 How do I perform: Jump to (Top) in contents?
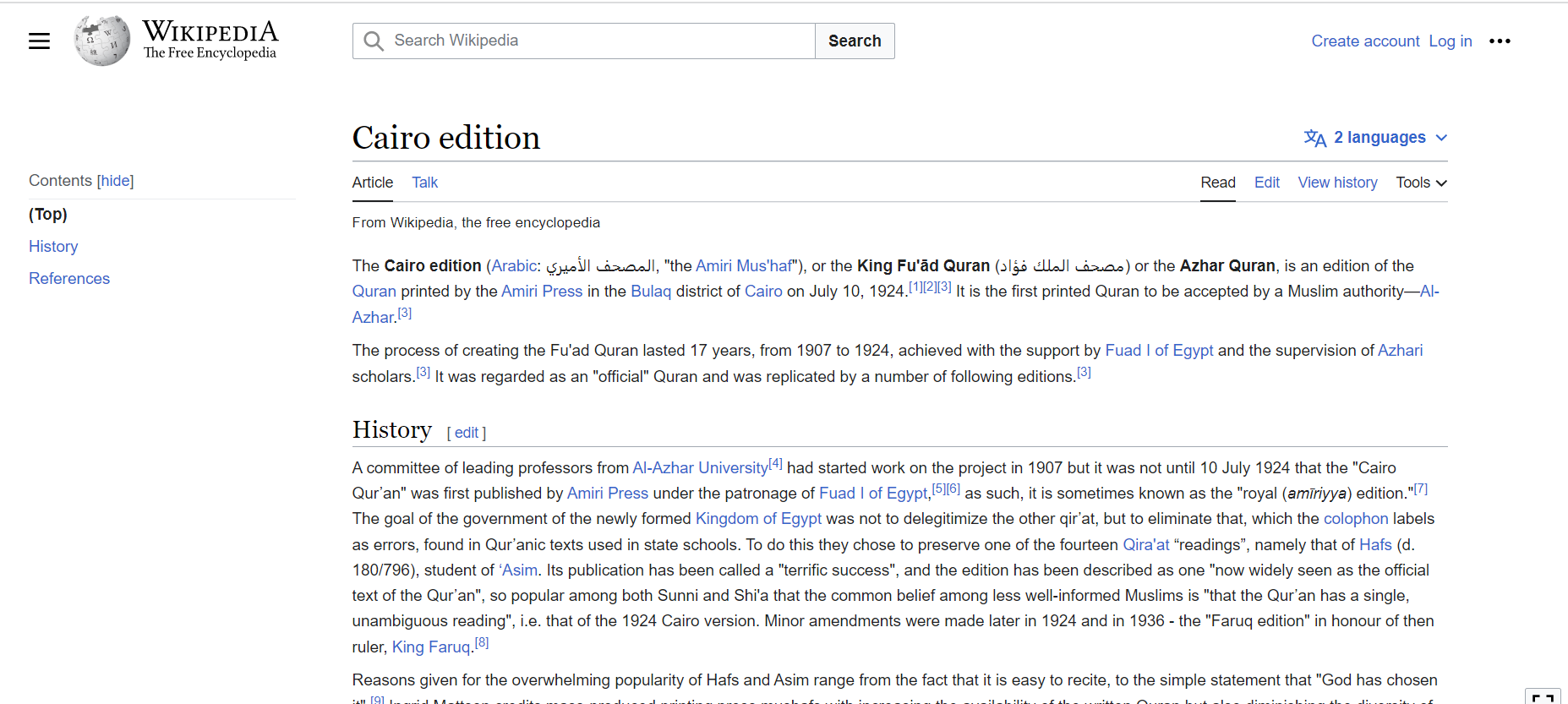(48, 215)
